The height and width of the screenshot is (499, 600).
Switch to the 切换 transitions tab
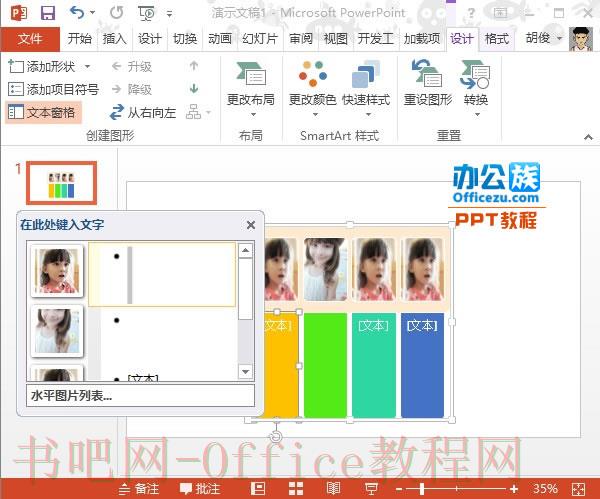pyautogui.click(x=185, y=39)
